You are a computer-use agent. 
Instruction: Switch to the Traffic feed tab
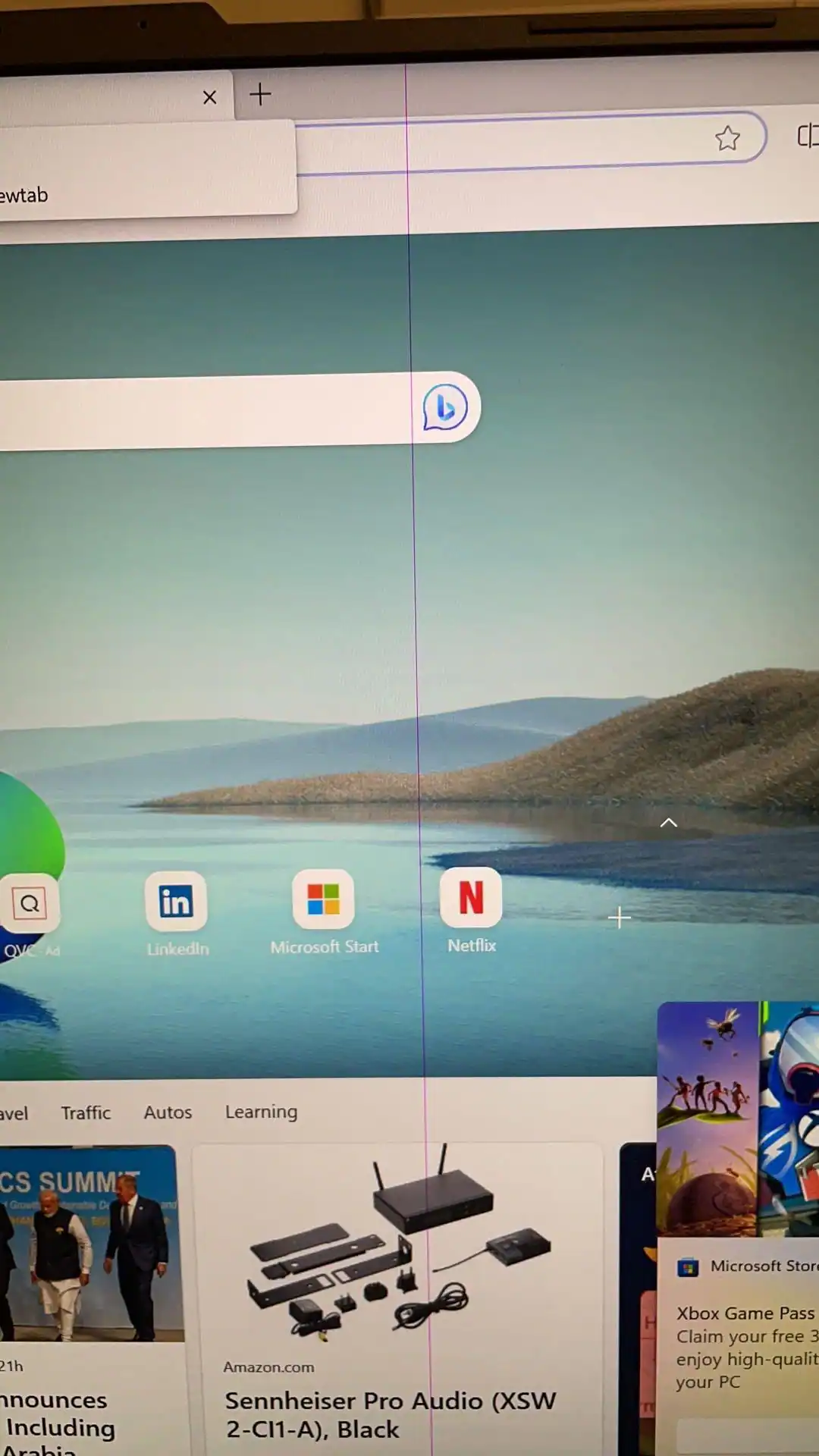coord(86,1112)
